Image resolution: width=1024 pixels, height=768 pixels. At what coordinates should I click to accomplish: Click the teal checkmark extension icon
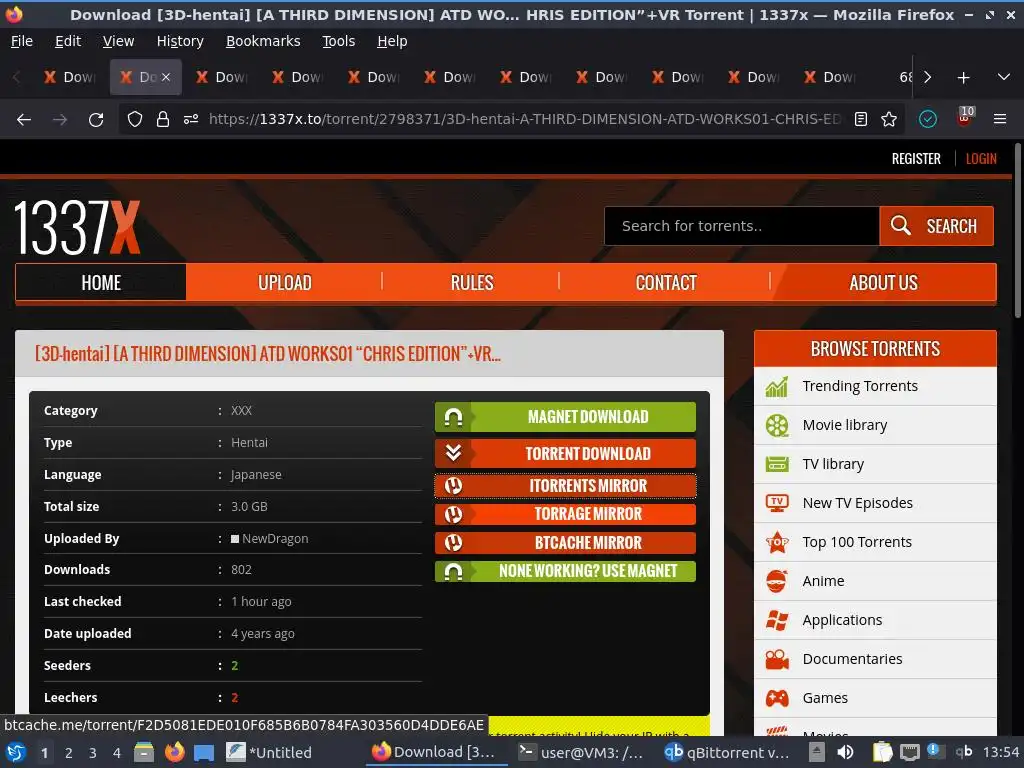[x=928, y=120]
